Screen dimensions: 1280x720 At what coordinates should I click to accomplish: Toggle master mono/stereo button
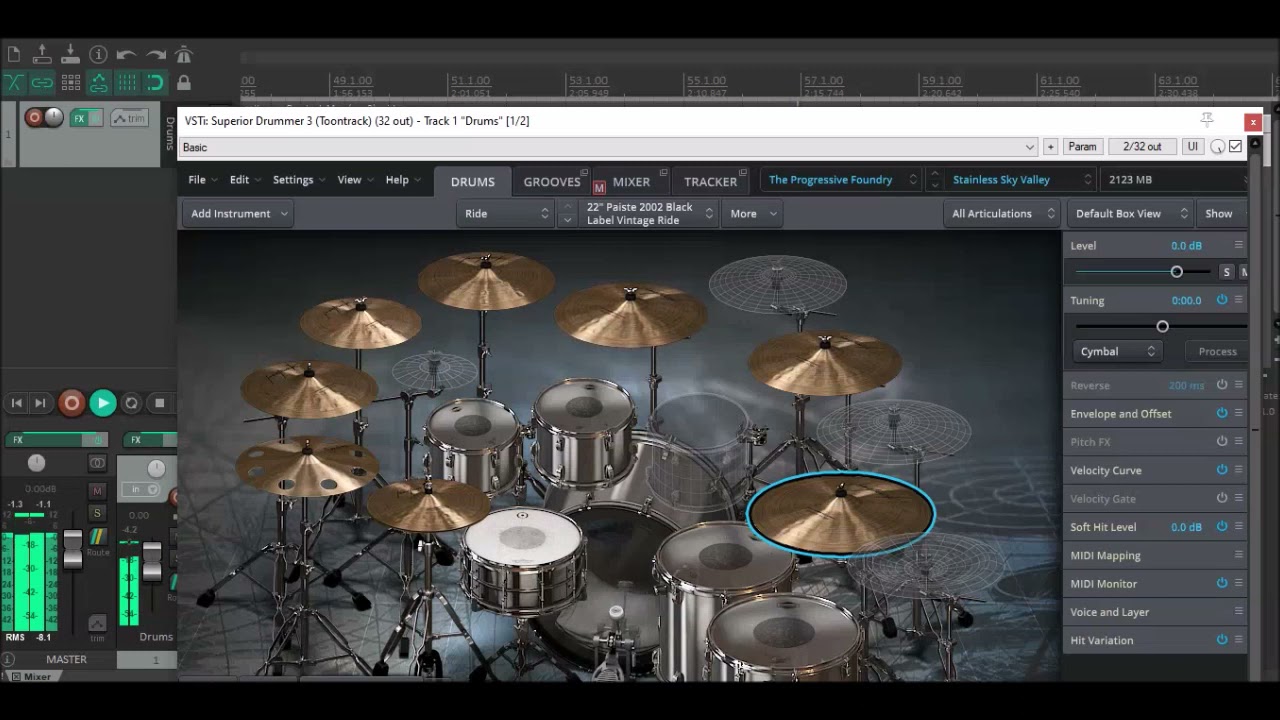coord(97,463)
